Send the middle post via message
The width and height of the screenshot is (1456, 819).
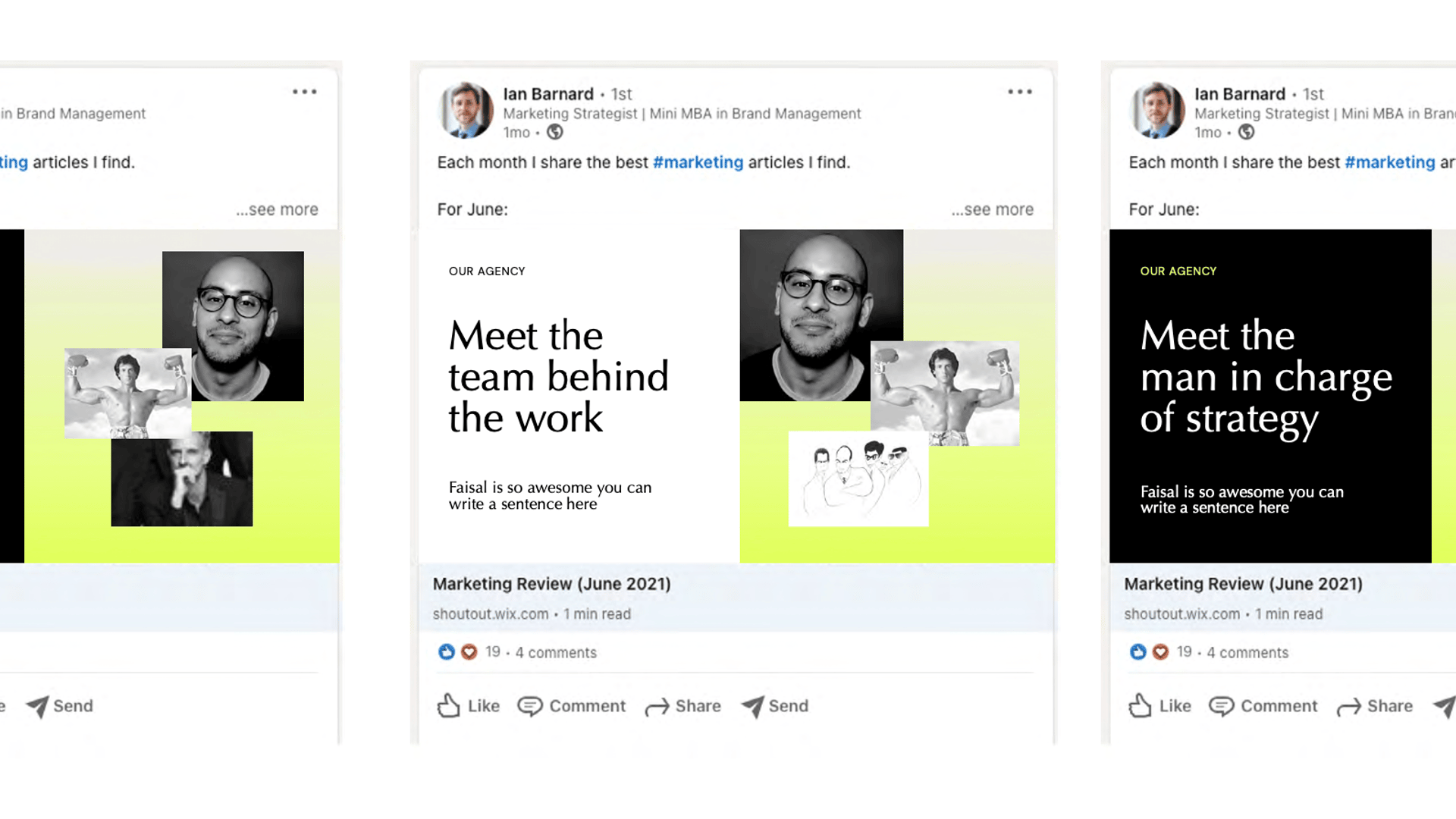tap(774, 706)
